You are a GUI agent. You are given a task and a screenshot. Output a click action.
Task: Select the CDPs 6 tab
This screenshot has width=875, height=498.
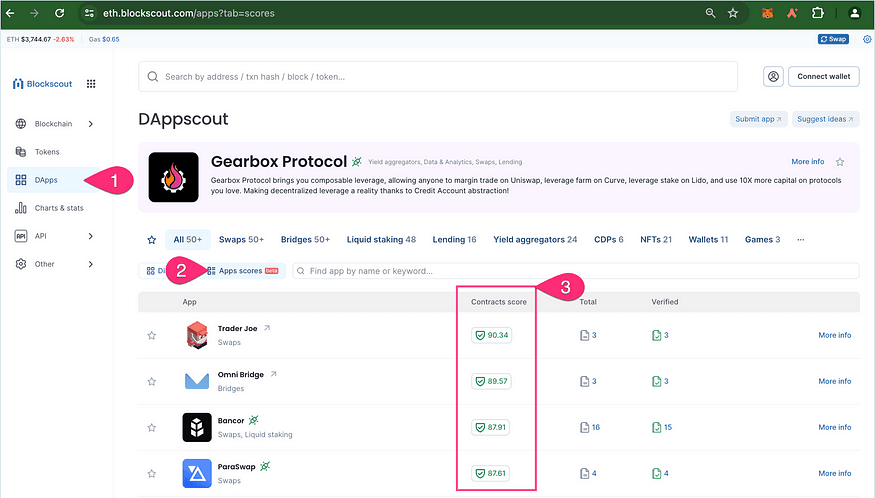click(x=608, y=240)
